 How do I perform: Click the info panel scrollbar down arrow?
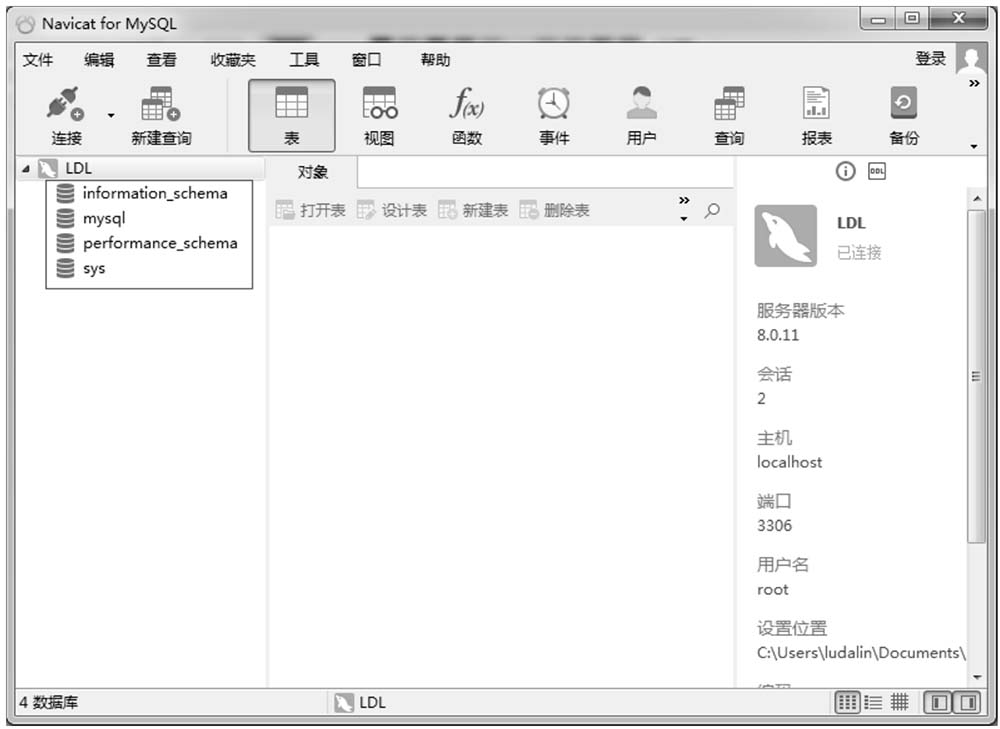976,677
